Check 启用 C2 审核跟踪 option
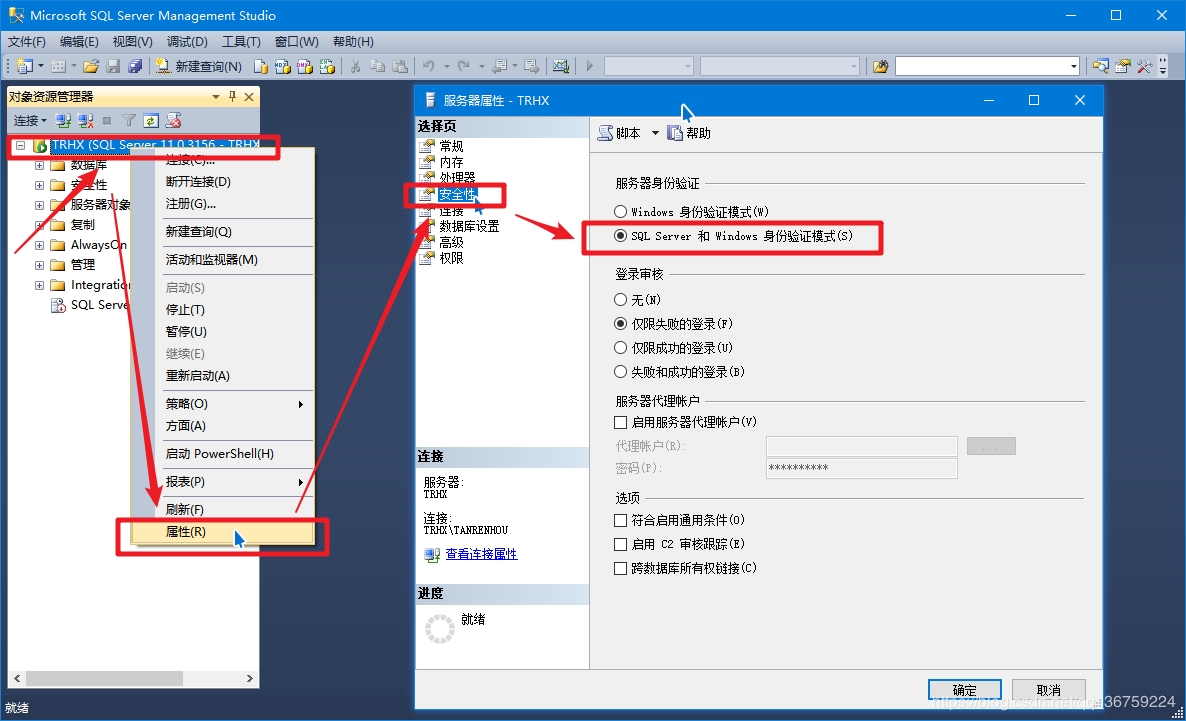Viewport: 1186px width, 721px height. click(621, 545)
